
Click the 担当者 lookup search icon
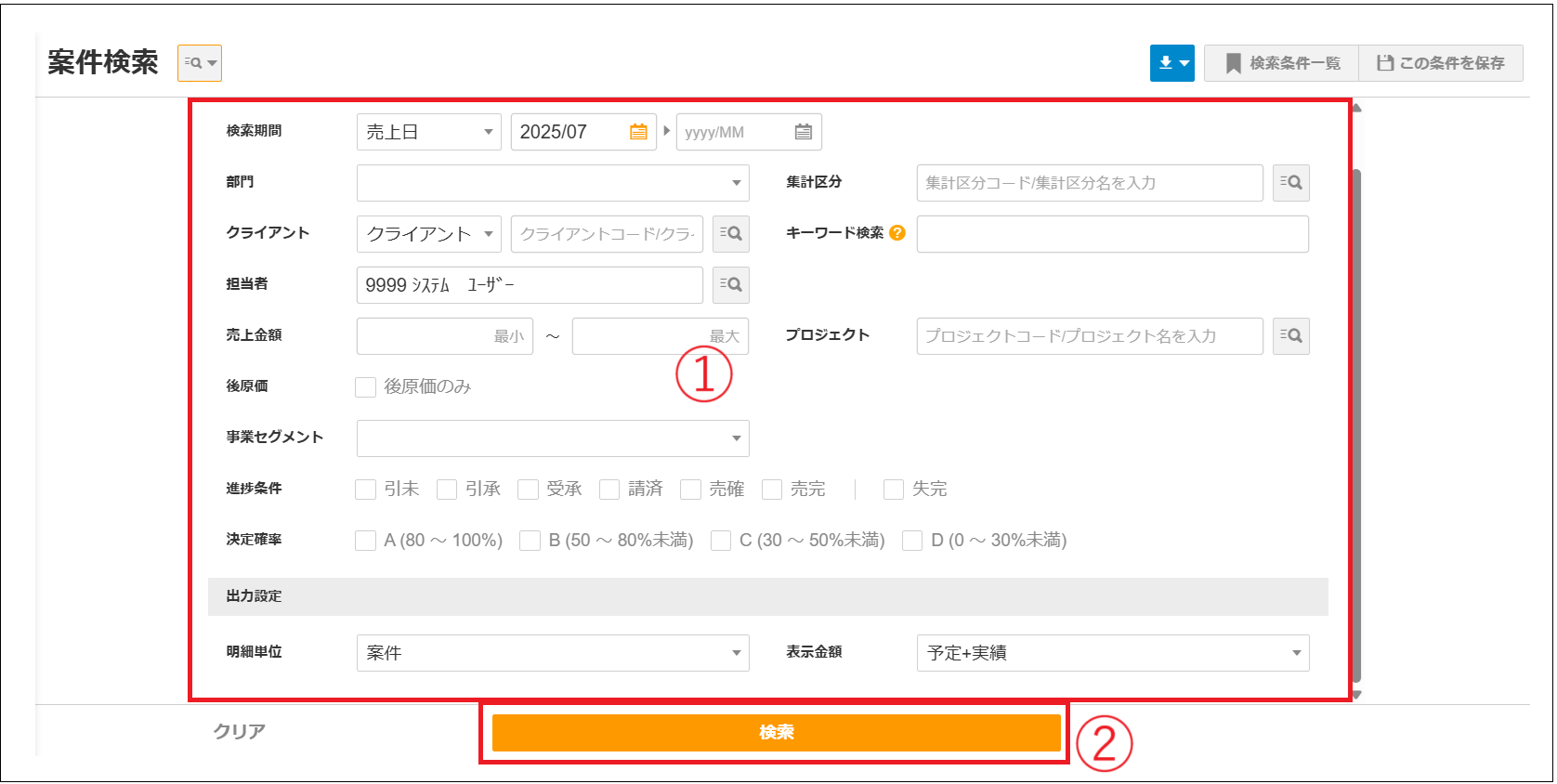(x=730, y=285)
